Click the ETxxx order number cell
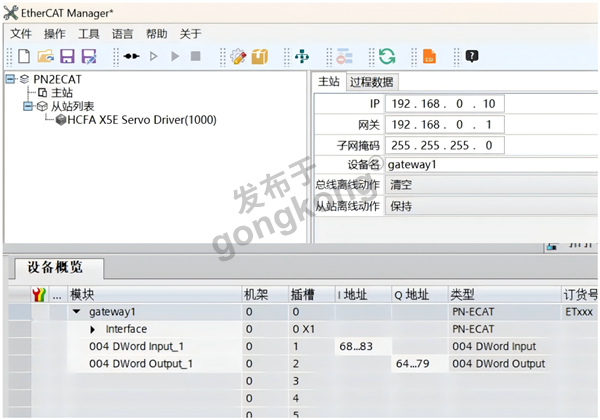600x420 pixels. 579,312
